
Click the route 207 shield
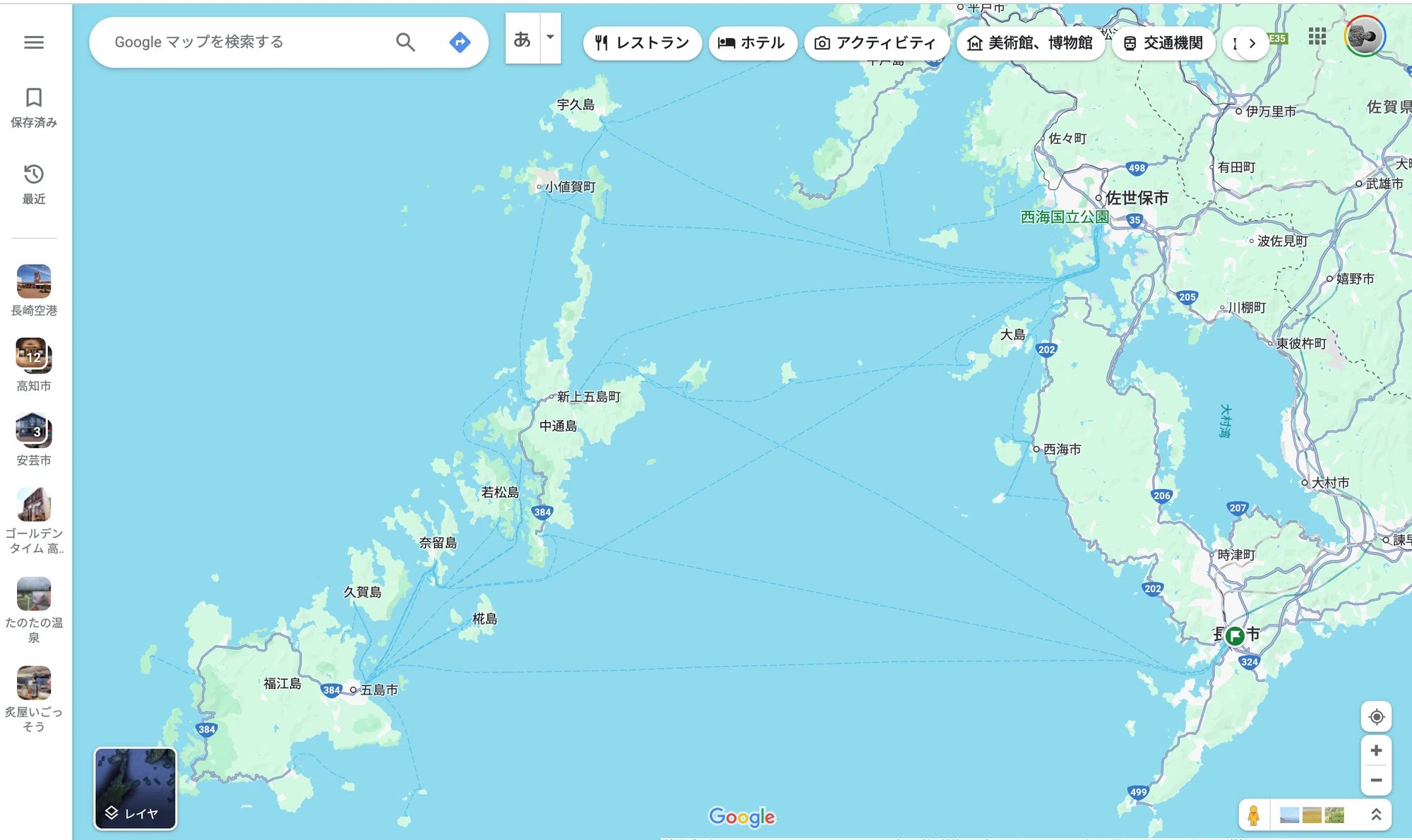point(1238,508)
